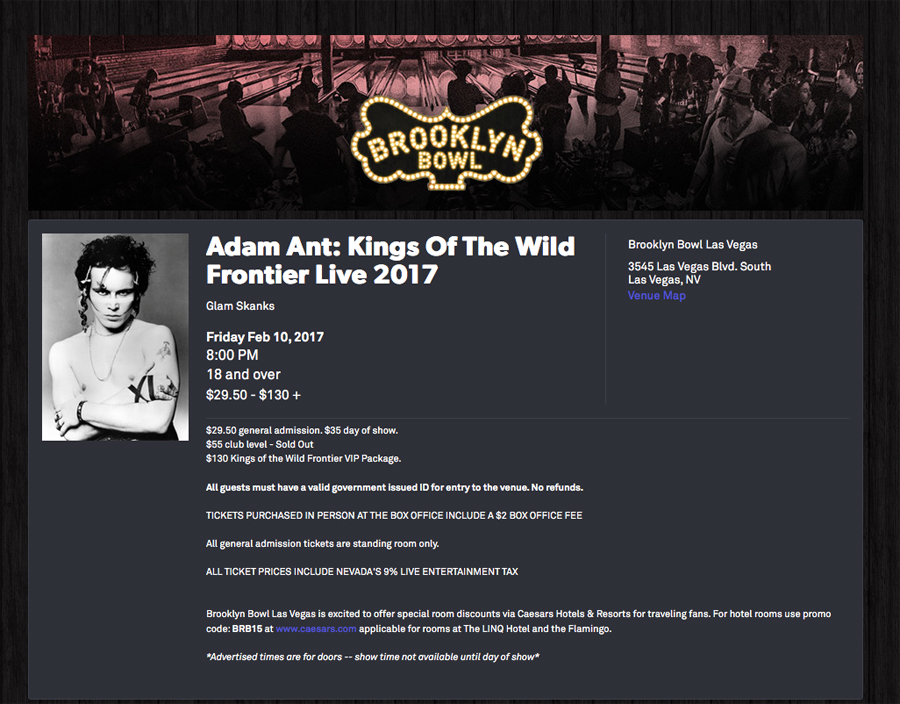Click the Friday Feb 10, 2017 date
Image resolution: width=900 pixels, height=704 pixels.
(x=264, y=337)
